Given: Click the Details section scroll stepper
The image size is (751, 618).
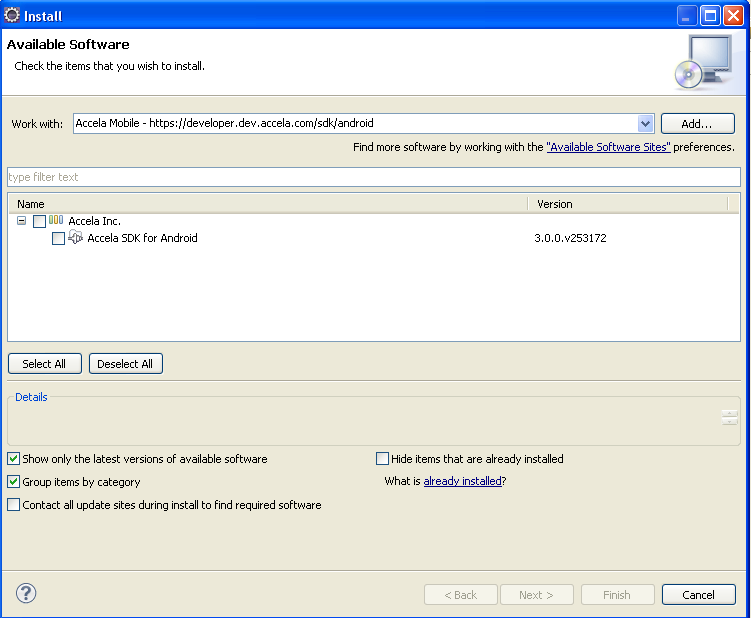Looking at the screenshot, I should point(729,417).
